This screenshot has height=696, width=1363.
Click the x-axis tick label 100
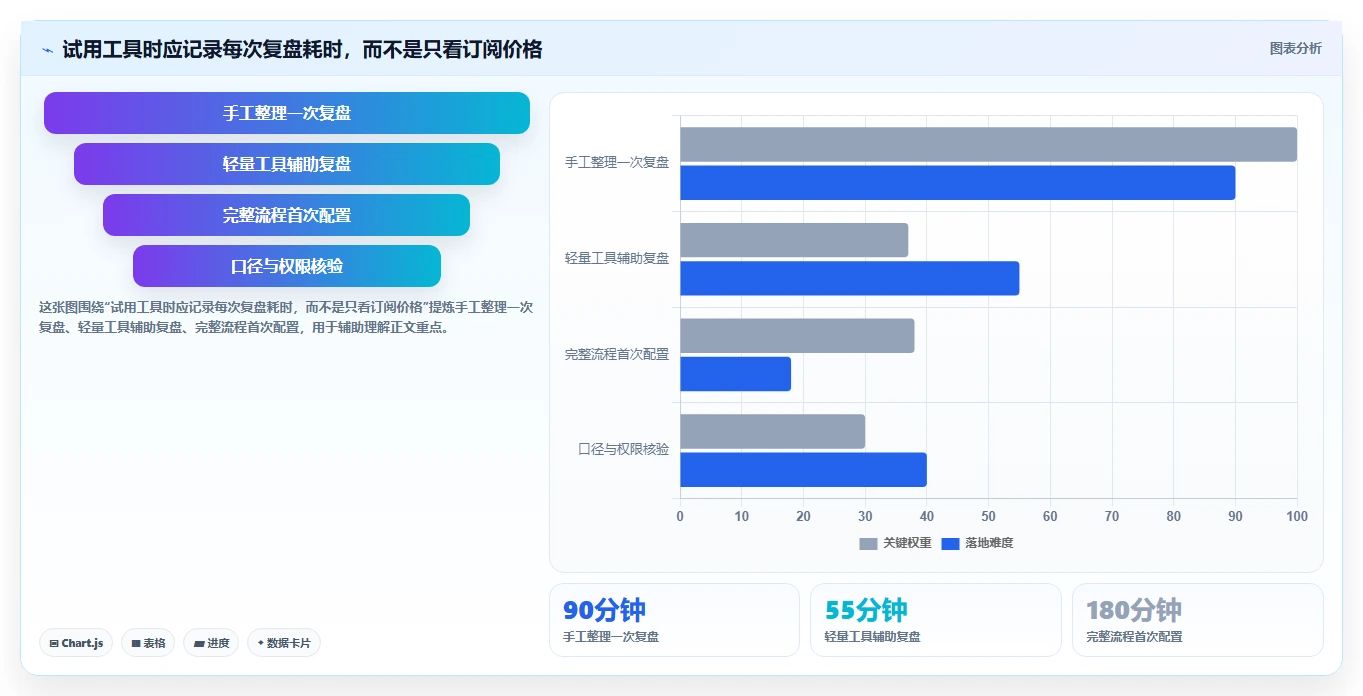pos(1297,516)
